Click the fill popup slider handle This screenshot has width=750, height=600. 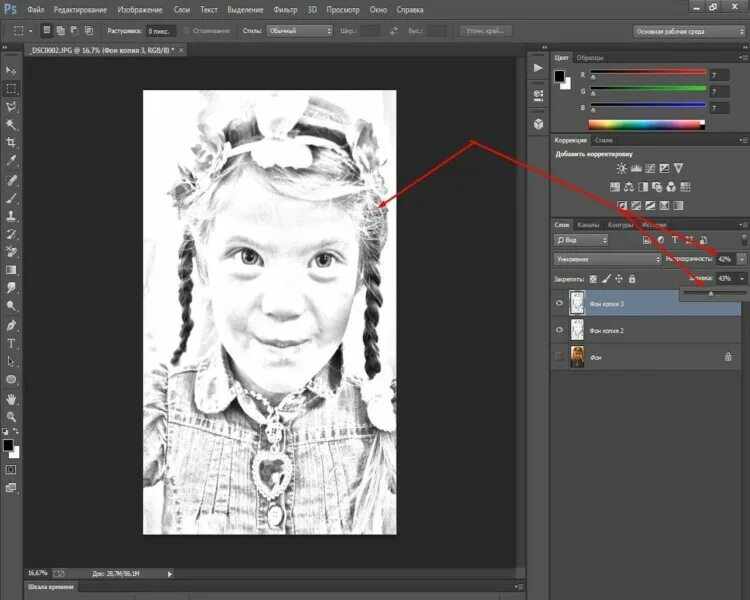711,293
